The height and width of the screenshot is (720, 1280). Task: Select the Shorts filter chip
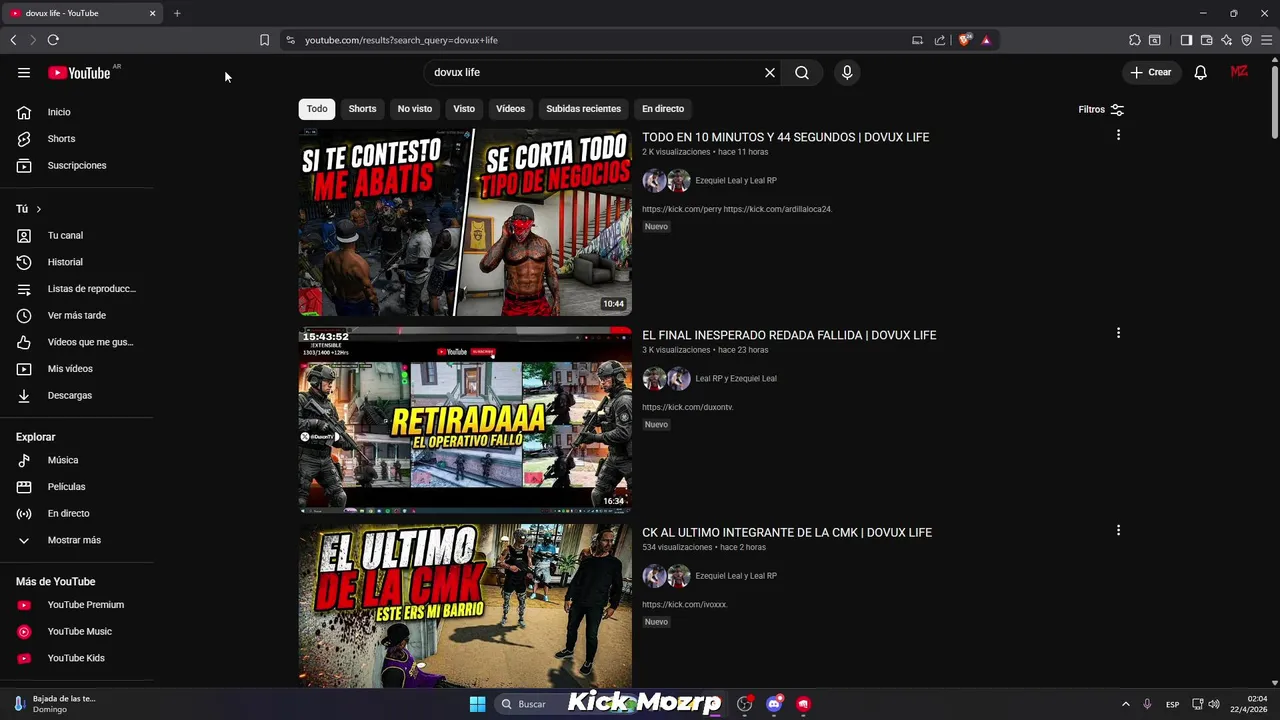tap(362, 109)
